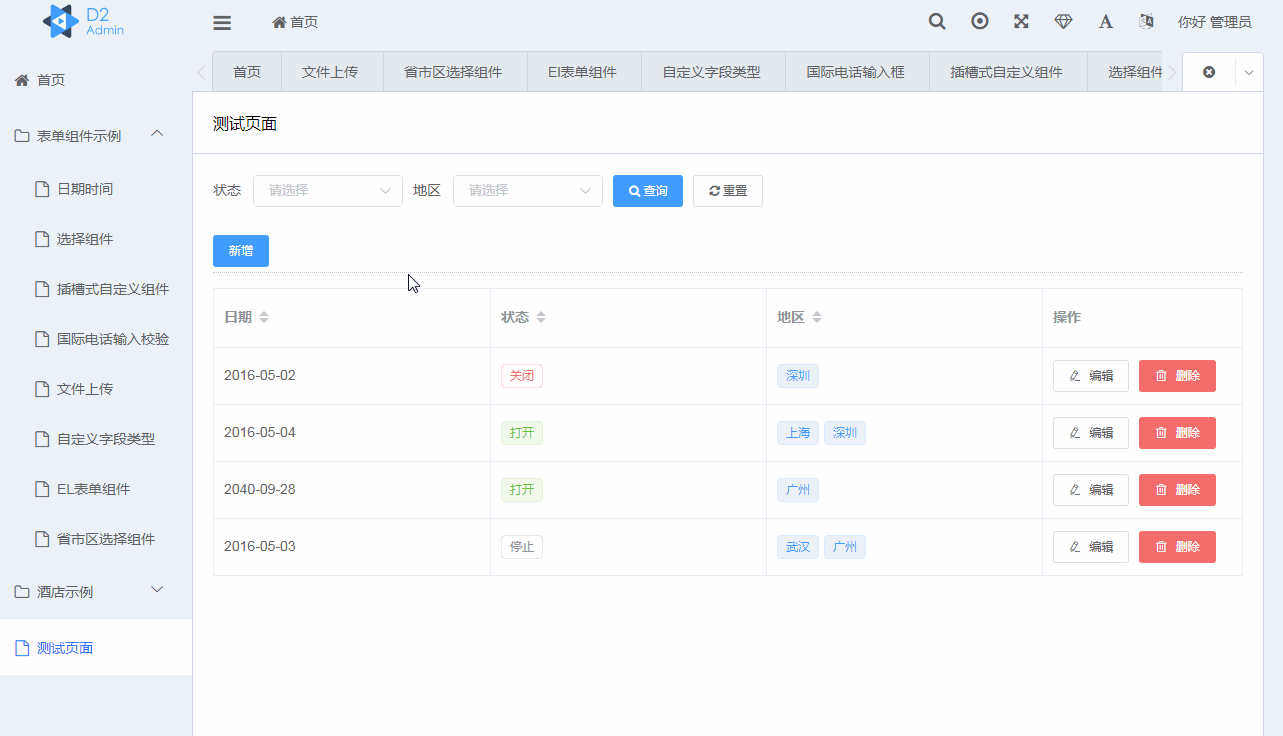The image size is (1283, 736).
Task: Open 省市区选择组件 in the sidebar
Action: point(96,539)
